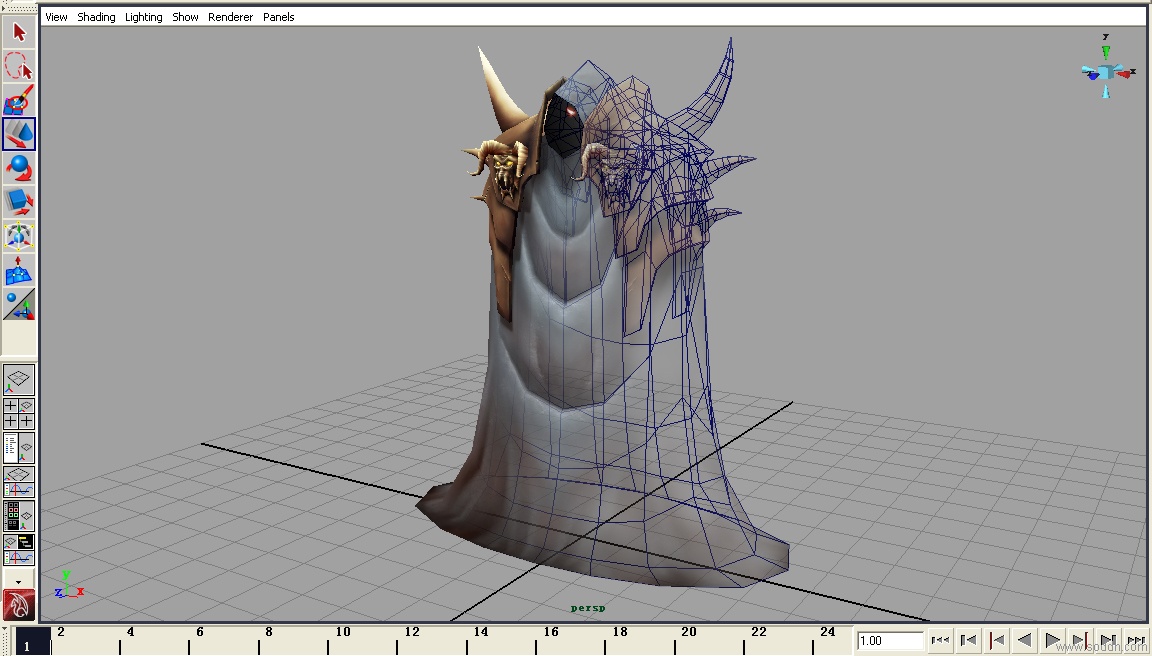Pick the Scale tool with cube icon
This screenshot has width=1152, height=656.
pos(19,202)
